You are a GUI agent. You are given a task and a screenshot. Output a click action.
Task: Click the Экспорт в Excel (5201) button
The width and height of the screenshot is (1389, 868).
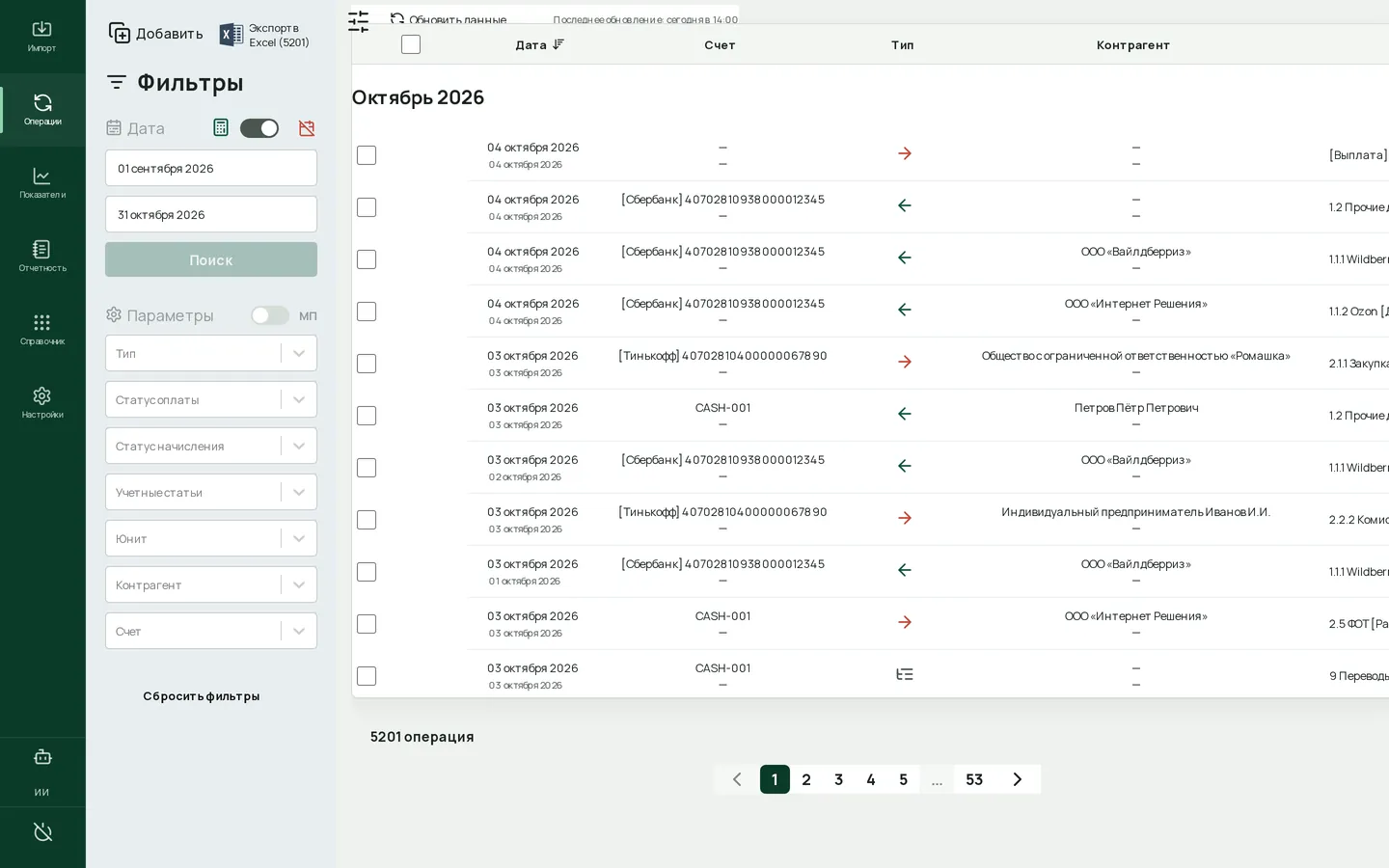pos(265,35)
